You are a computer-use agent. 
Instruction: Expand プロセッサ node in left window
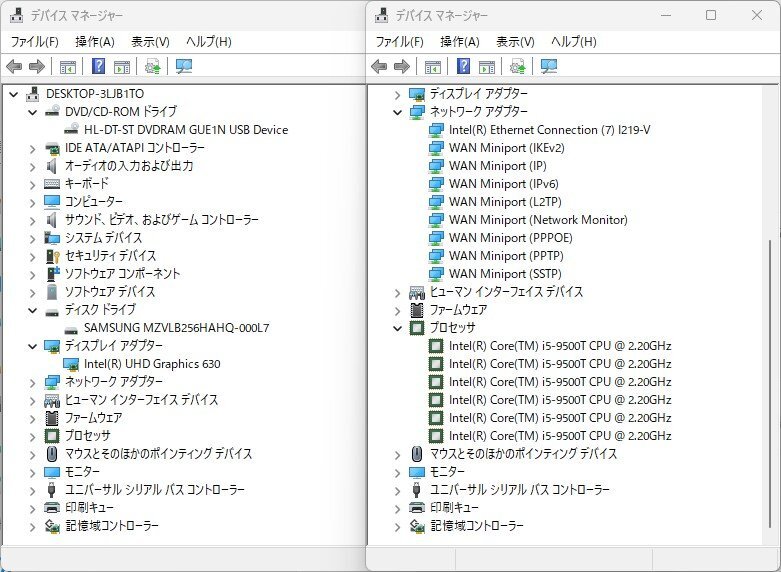pos(32,436)
